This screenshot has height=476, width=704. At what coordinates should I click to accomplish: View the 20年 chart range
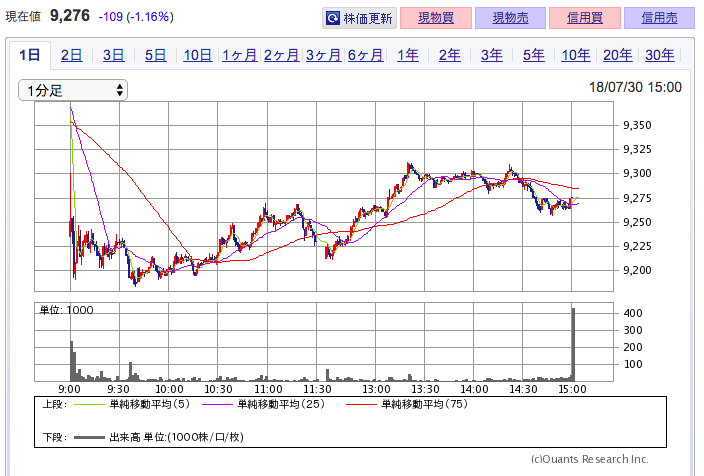pos(617,55)
